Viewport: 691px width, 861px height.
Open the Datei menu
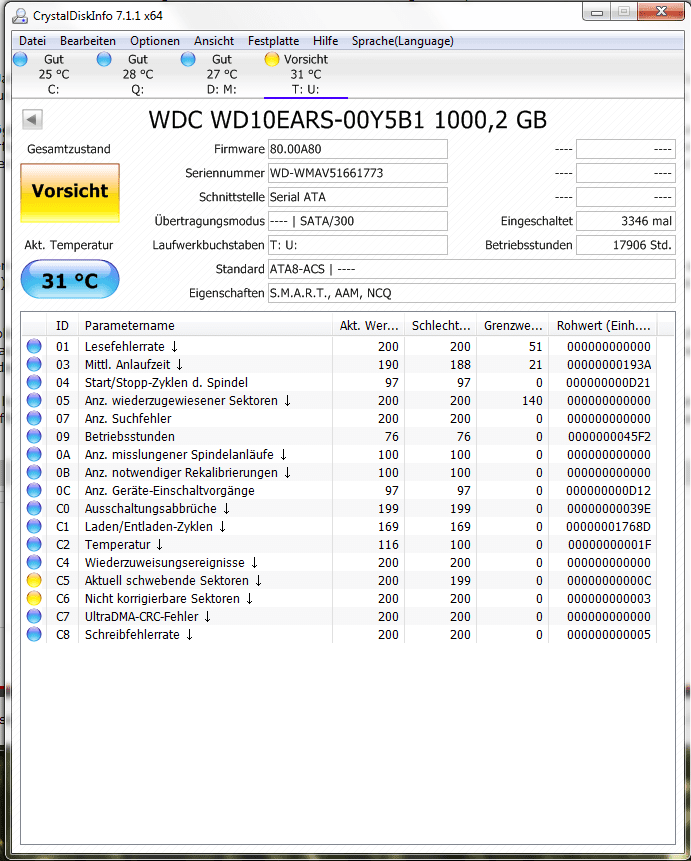point(32,41)
